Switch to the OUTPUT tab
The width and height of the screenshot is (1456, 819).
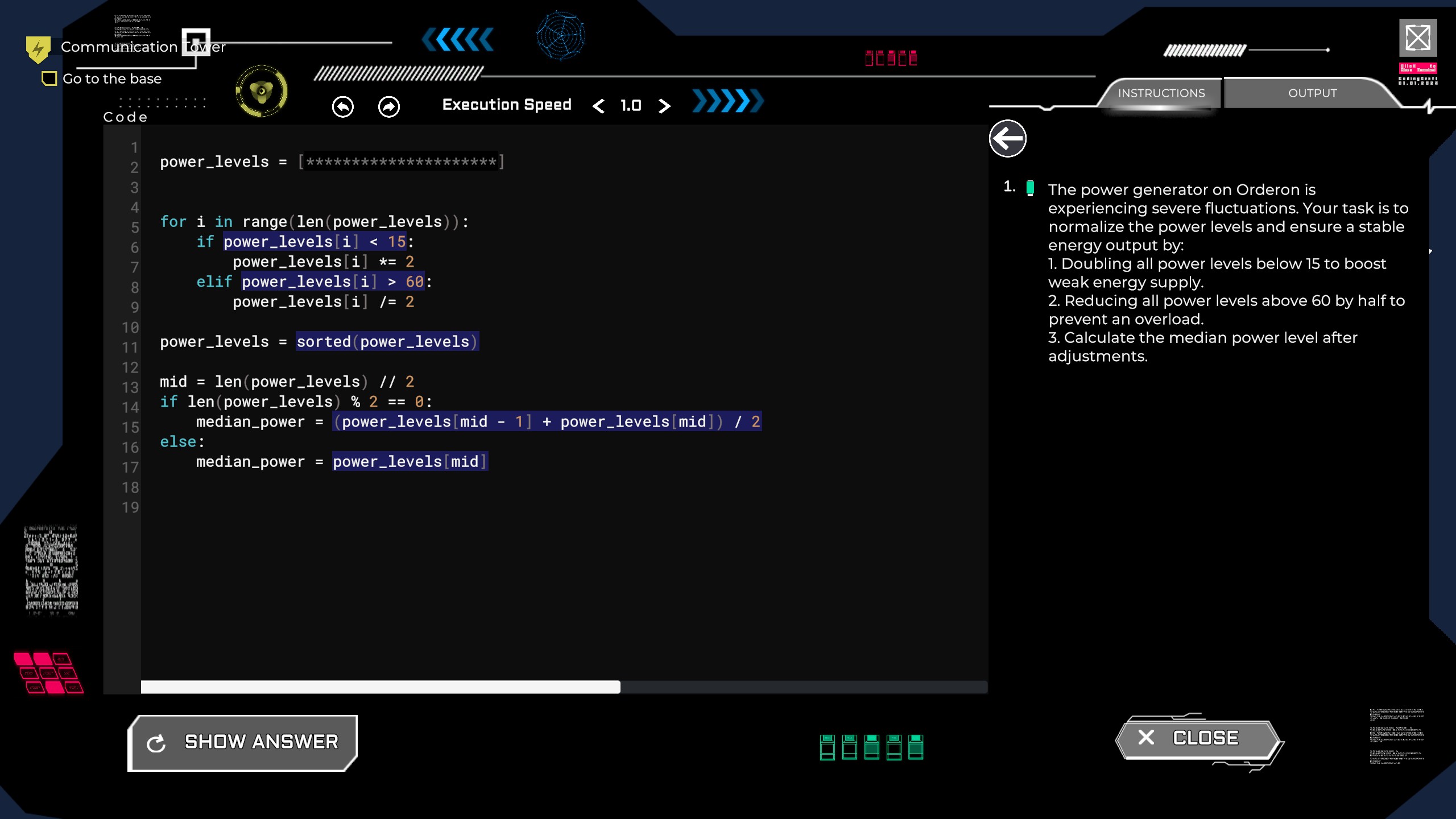pyautogui.click(x=1312, y=93)
